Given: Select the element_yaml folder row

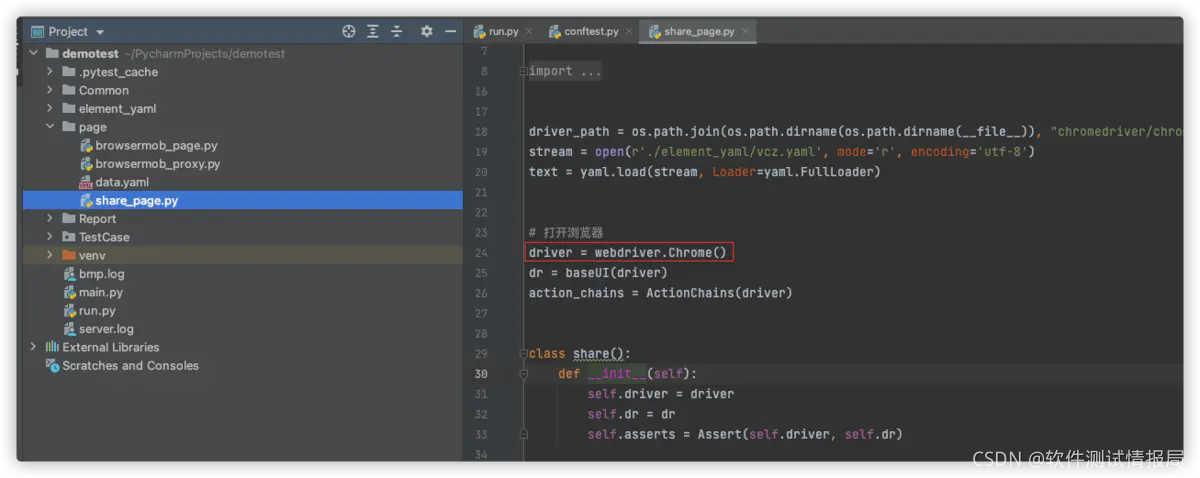Looking at the screenshot, I should (x=241, y=108).
